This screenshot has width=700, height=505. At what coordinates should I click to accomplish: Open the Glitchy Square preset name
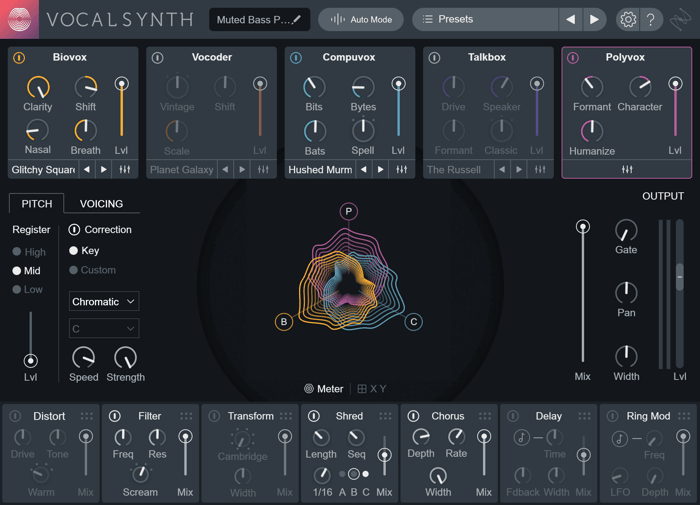click(43, 170)
